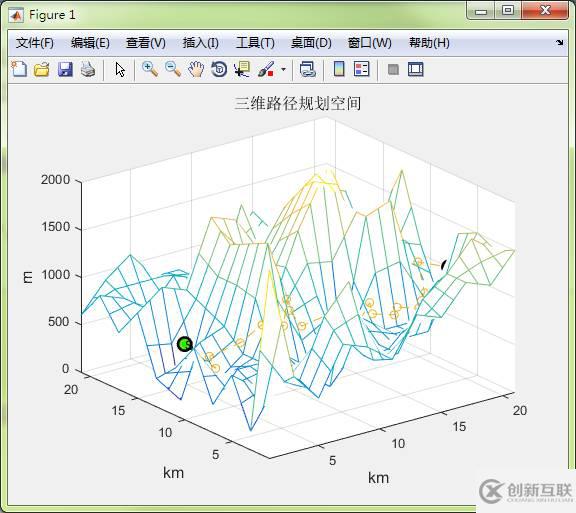Open the 插入(I) menu
Image resolution: width=576 pixels, height=513 pixels.
point(201,43)
